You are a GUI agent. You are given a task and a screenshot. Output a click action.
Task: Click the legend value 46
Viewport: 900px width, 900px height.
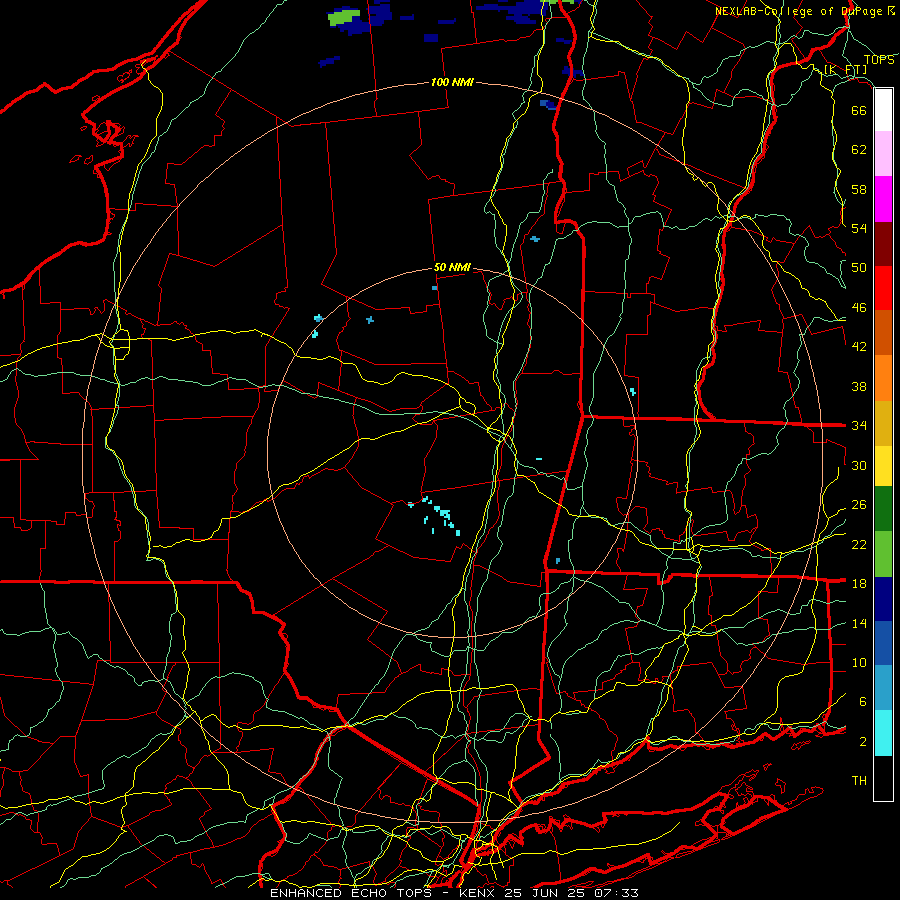[x=859, y=308]
